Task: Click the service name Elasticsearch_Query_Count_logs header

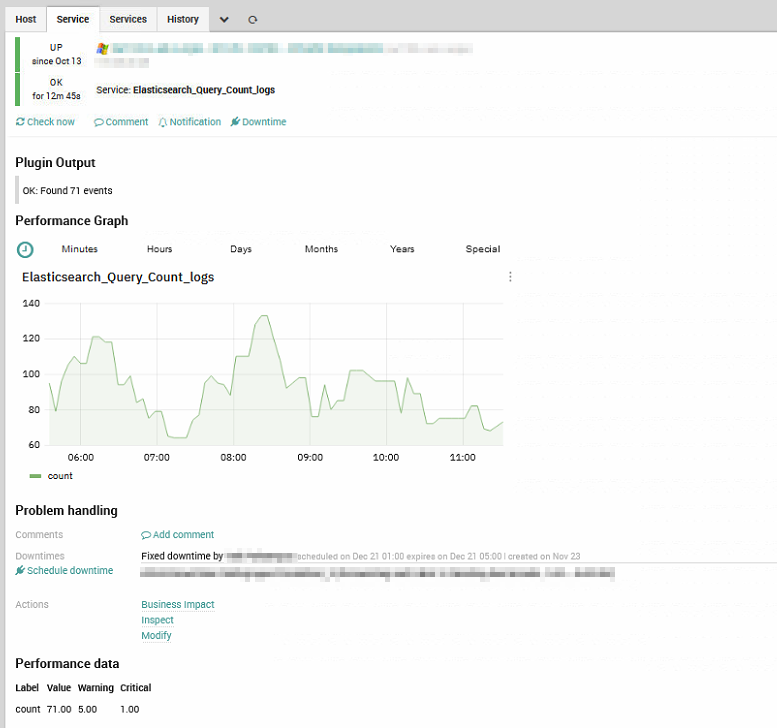Action: tap(204, 90)
